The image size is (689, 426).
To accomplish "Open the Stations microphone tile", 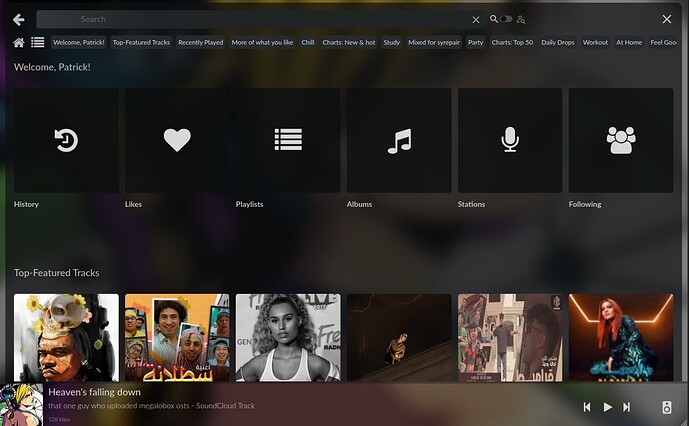I will click(510, 140).
